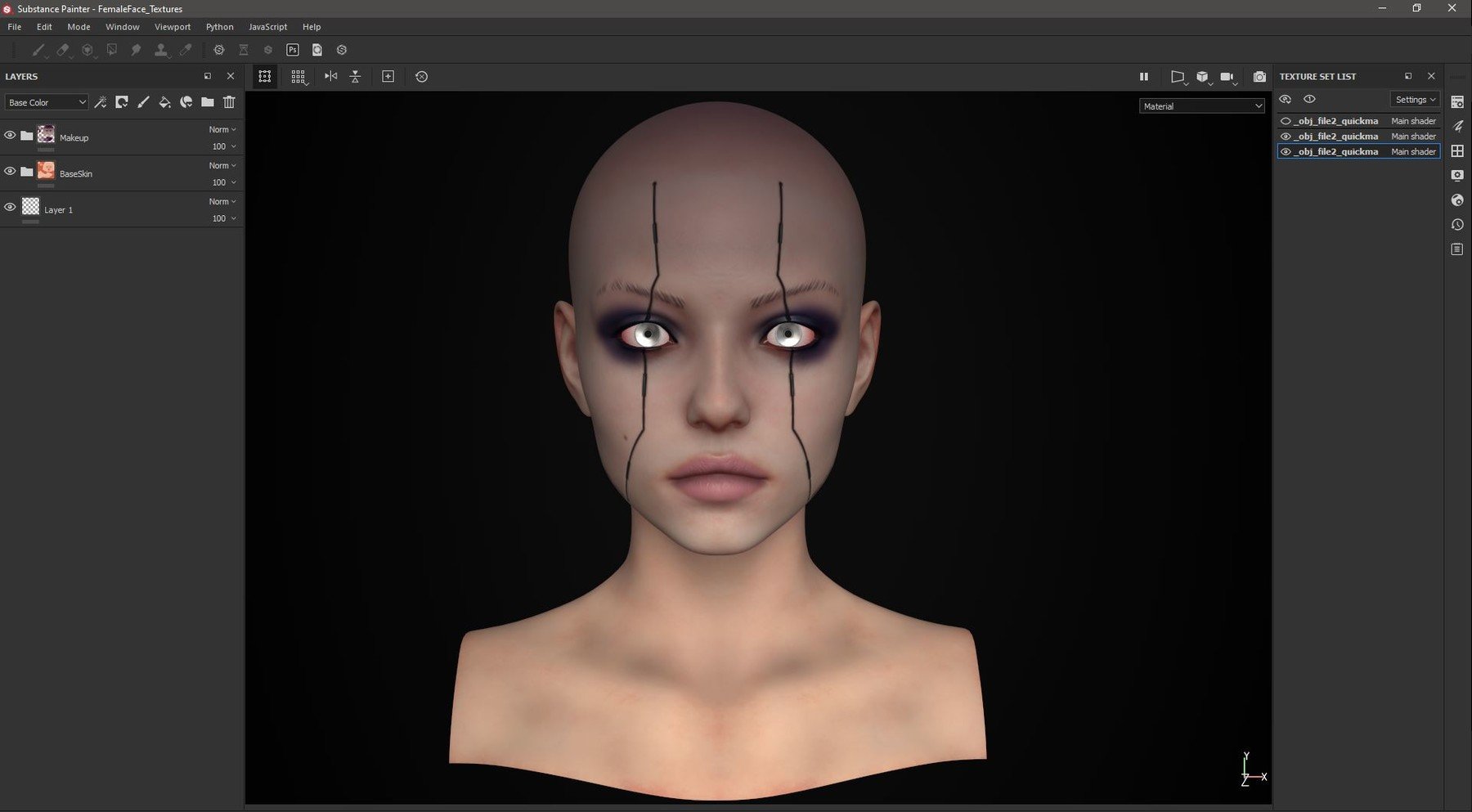1472x812 pixels.
Task: Select the Smudge tool
Action: coord(136,50)
